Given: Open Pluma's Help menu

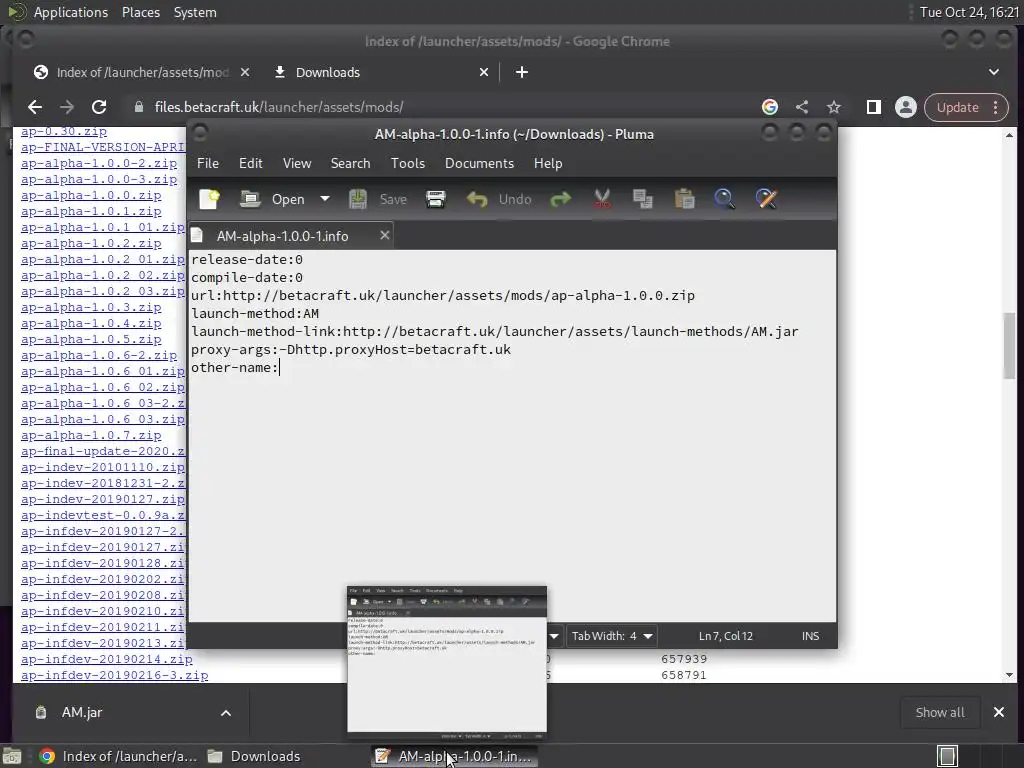Looking at the screenshot, I should (548, 163).
